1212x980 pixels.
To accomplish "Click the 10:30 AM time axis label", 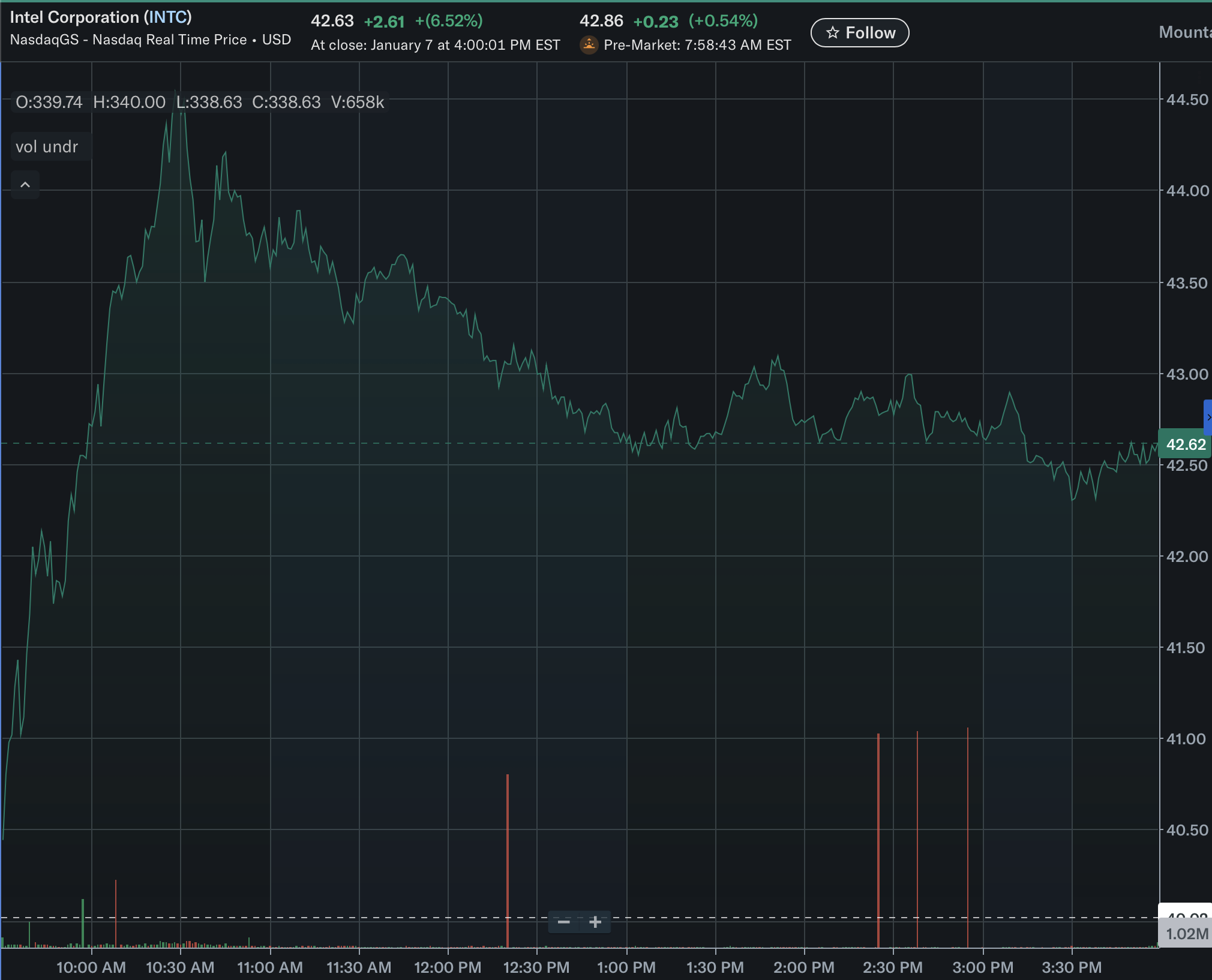I will click(180, 967).
